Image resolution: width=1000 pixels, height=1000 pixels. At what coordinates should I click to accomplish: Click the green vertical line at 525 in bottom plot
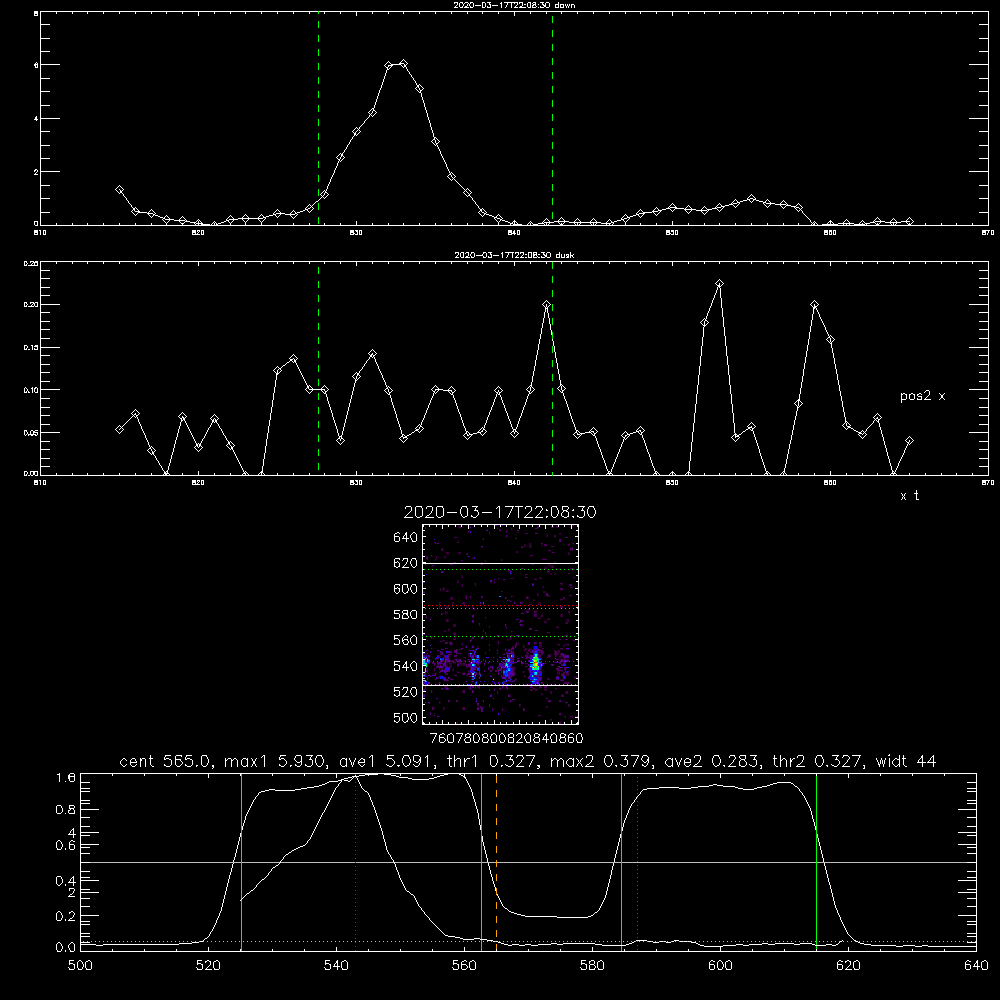point(241,861)
